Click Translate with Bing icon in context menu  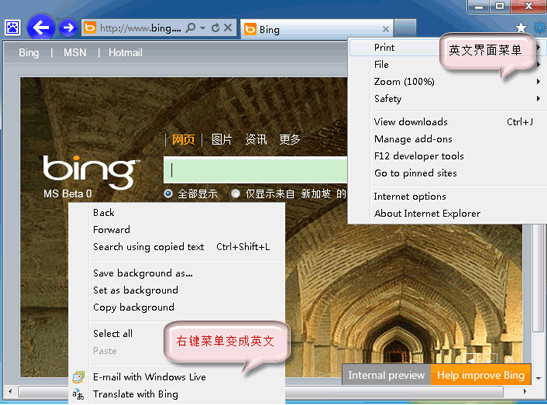click(78, 395)
